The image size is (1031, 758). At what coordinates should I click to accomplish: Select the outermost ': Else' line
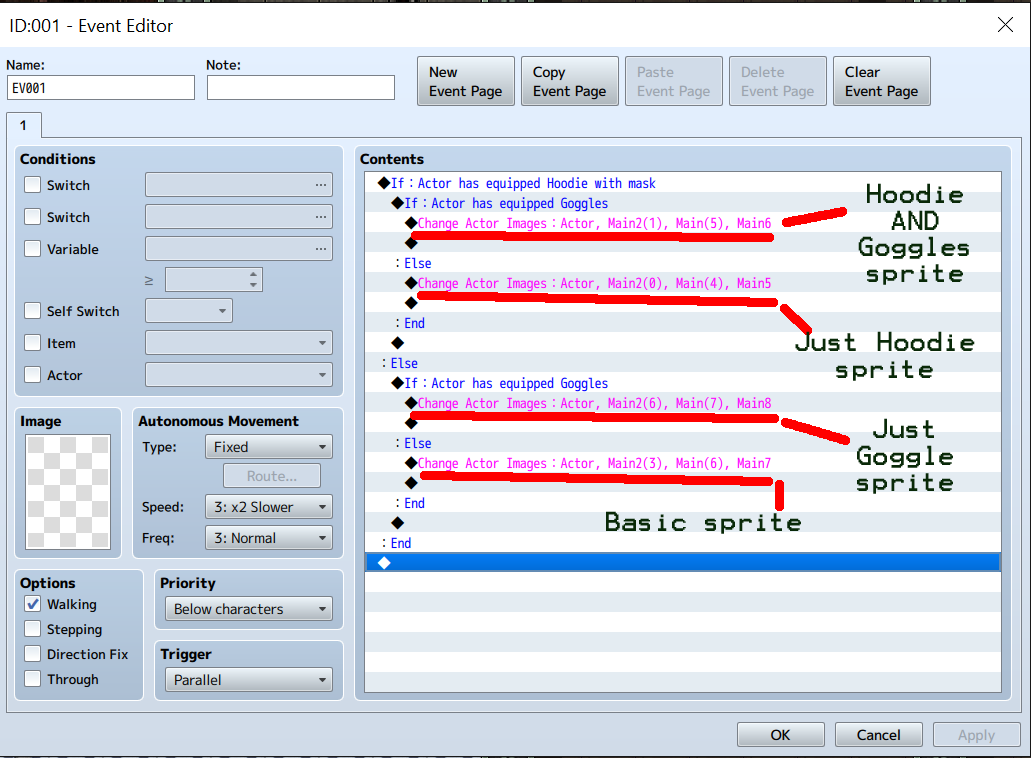point(683,363)
